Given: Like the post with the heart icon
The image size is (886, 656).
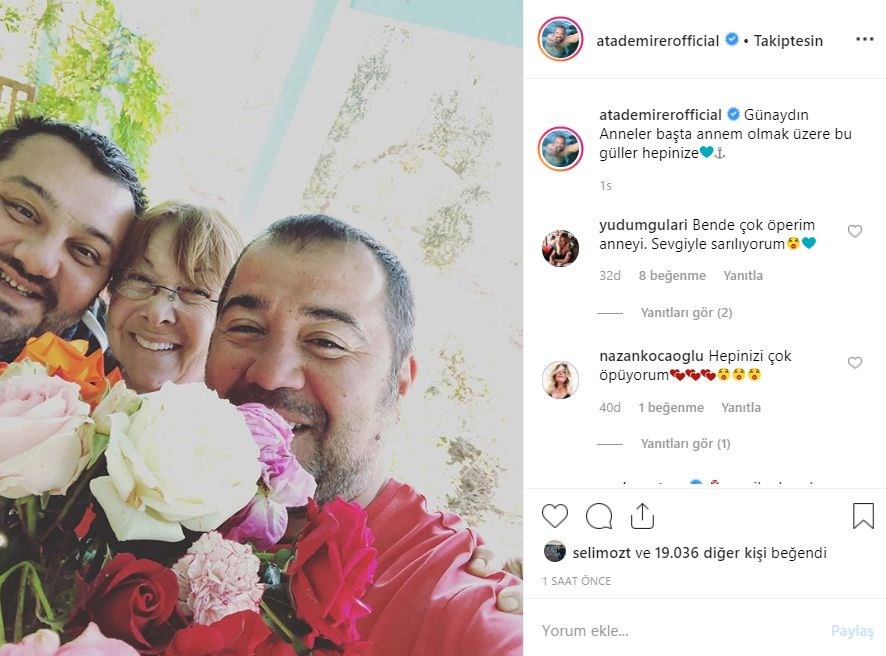Looking at the screenshot, I should (x=554, y=516).
